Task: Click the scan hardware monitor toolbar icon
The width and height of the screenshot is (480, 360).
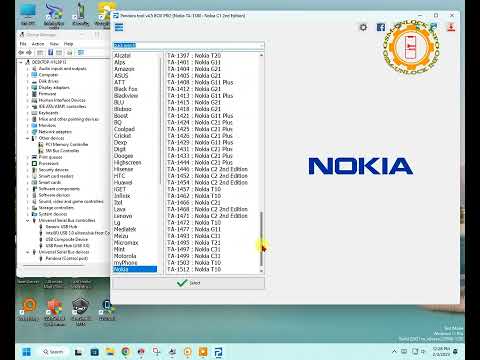Action: tap(81, 52)
